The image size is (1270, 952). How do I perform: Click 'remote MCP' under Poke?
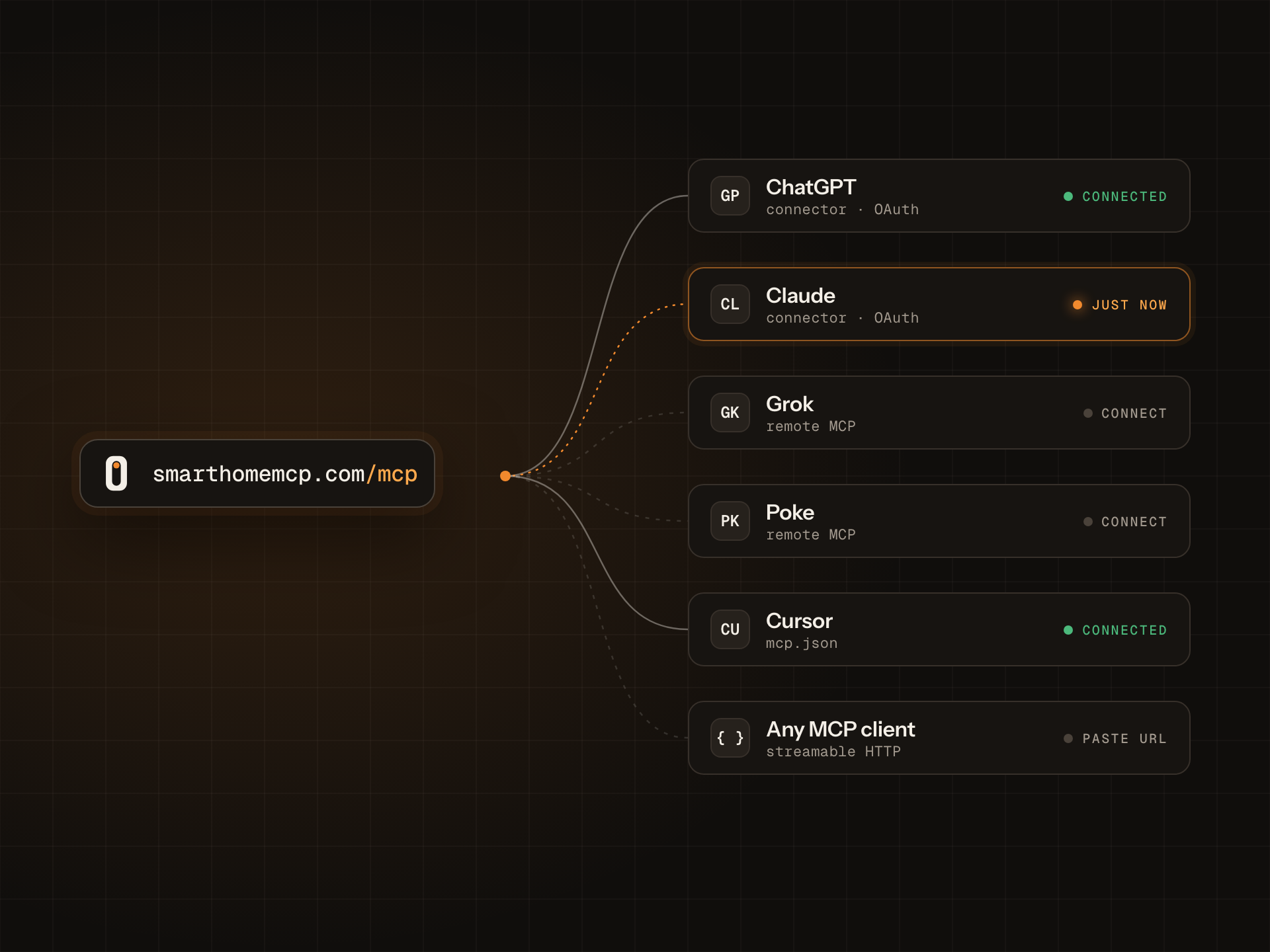tap(811, 535)
